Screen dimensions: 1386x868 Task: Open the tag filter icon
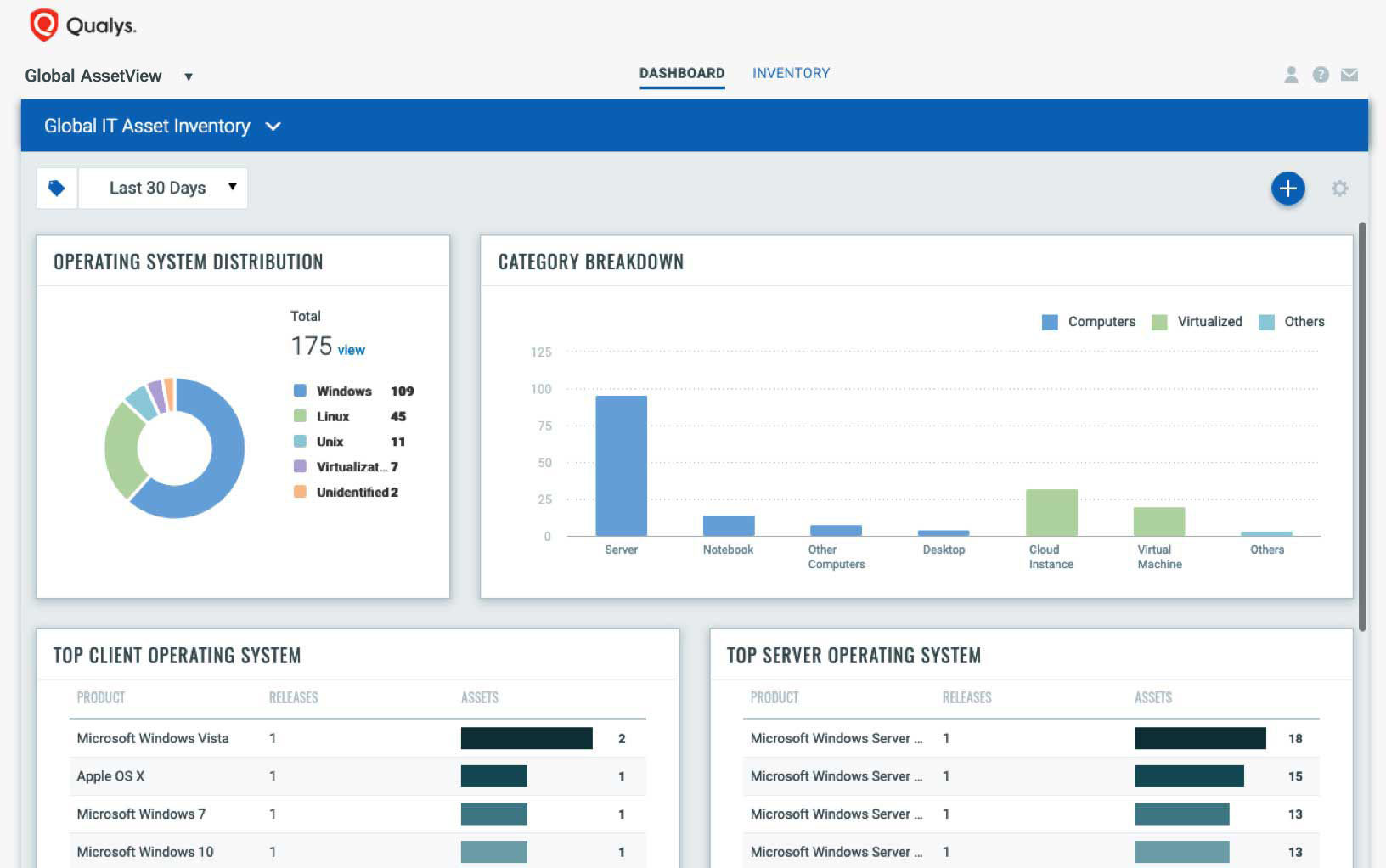tap(56, 187)
